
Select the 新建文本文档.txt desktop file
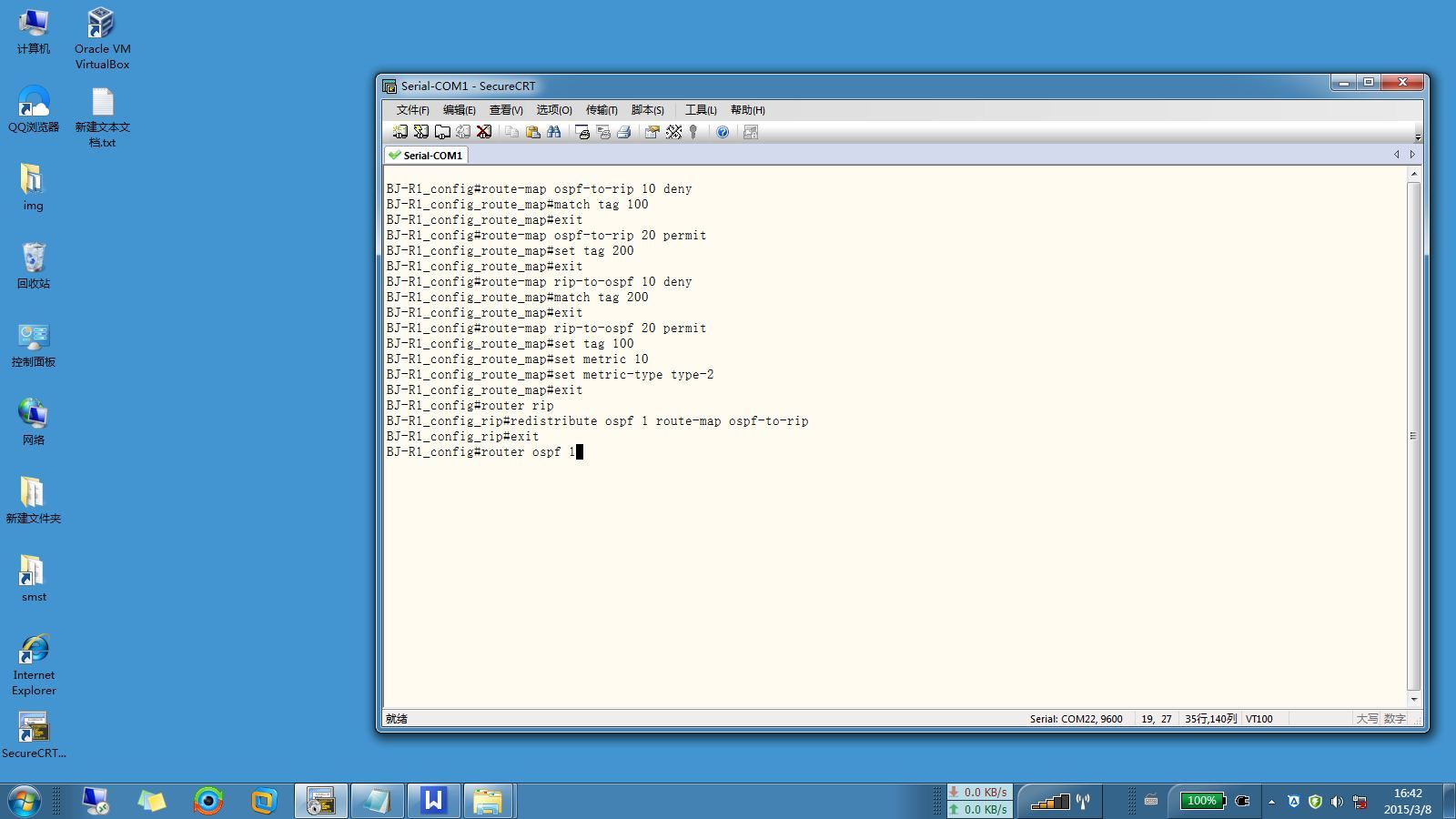[102, 116]
